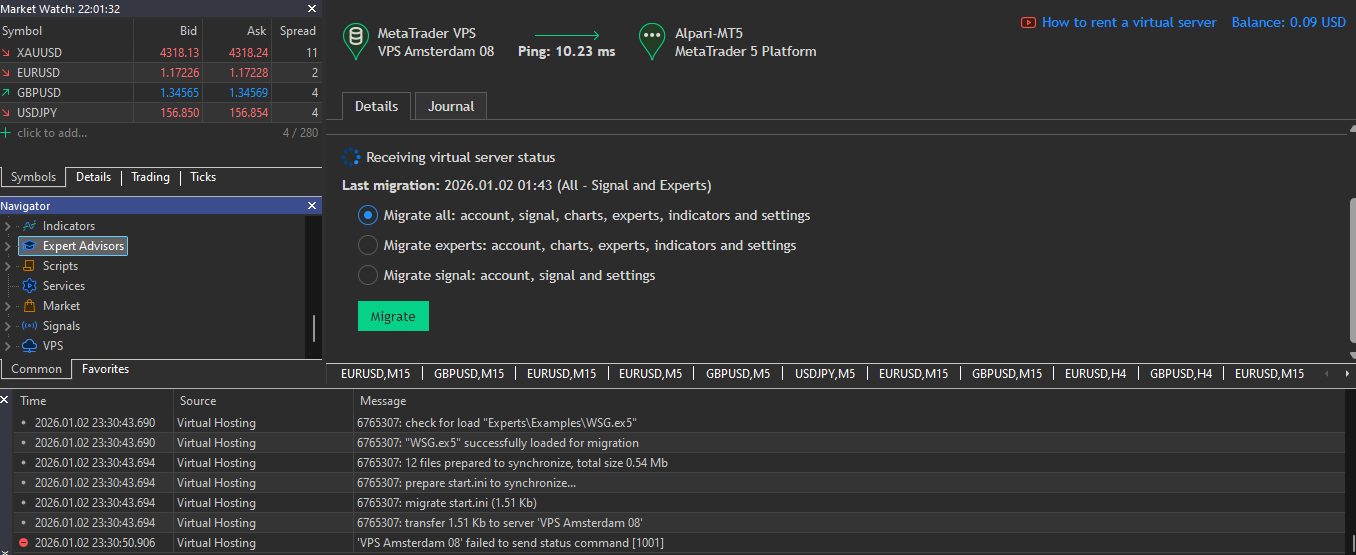Click the green Alpari-MT5 platform pin icon
1356x555 pixels.
[652, 41]
